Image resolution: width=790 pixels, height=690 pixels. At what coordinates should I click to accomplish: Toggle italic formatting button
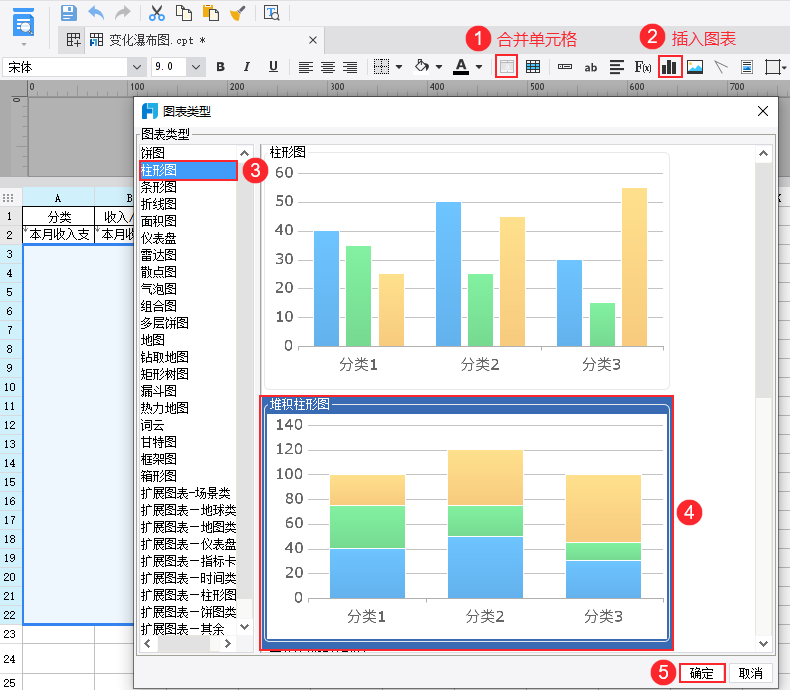pos(246,66)
